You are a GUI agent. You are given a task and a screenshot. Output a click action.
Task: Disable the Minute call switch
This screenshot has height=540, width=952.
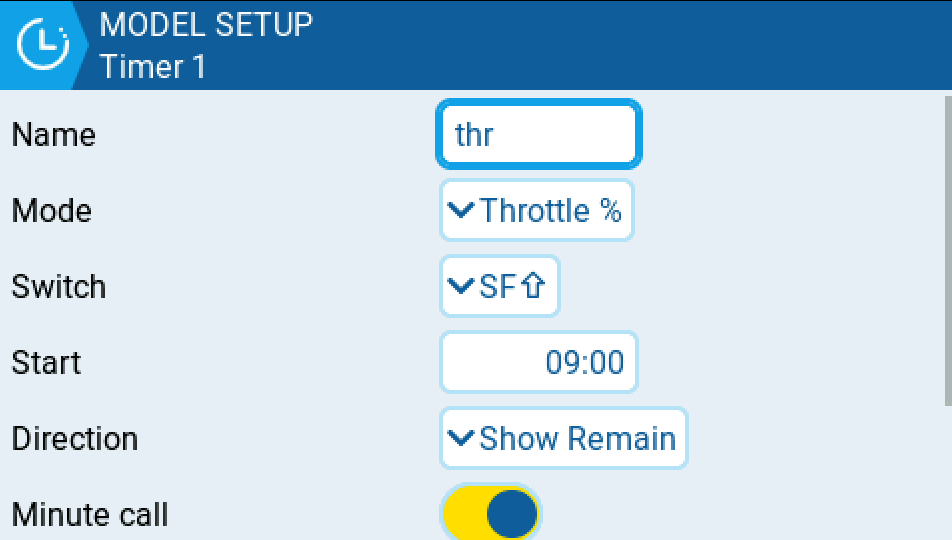[x=491, y=514]
